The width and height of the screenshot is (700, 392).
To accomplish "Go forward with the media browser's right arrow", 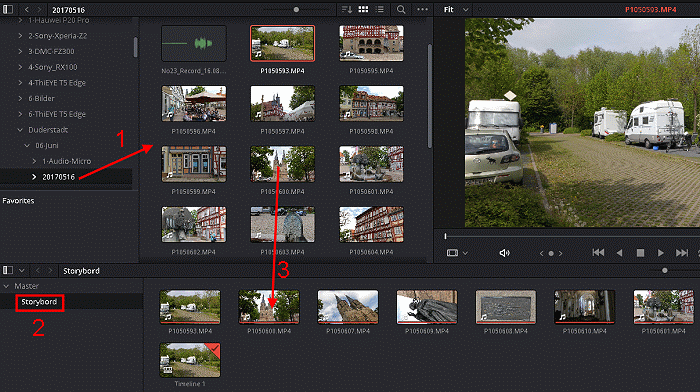I will pyautogui.click(x=39, y=9).
